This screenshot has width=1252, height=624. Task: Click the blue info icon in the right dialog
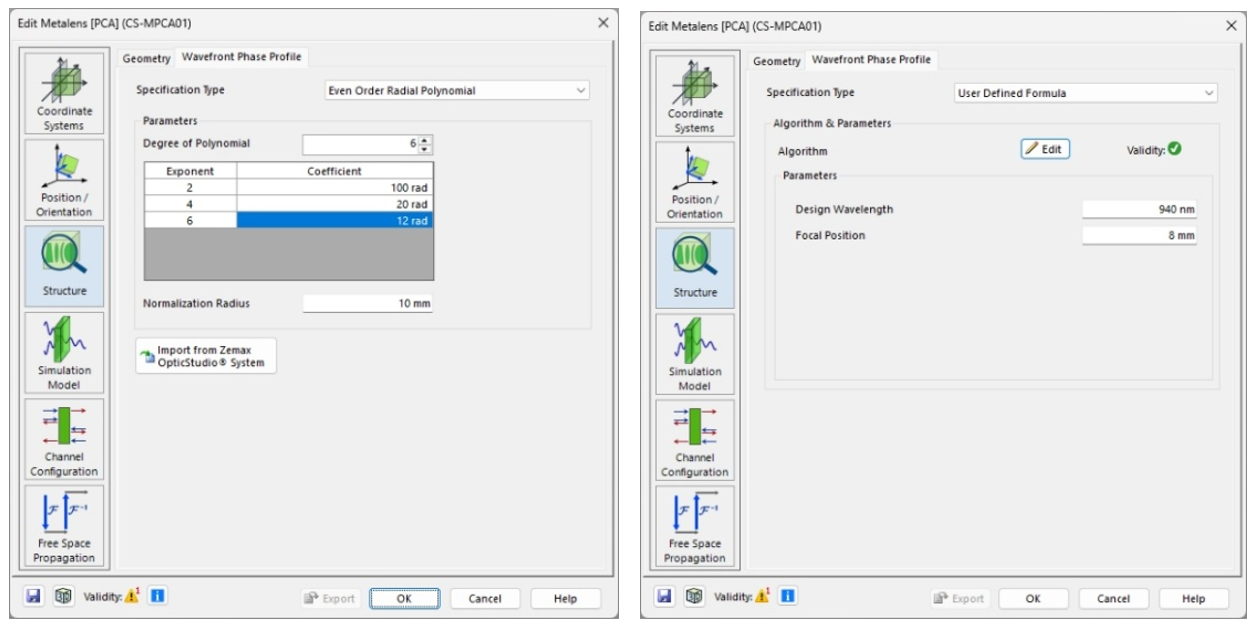coord(788,597)
